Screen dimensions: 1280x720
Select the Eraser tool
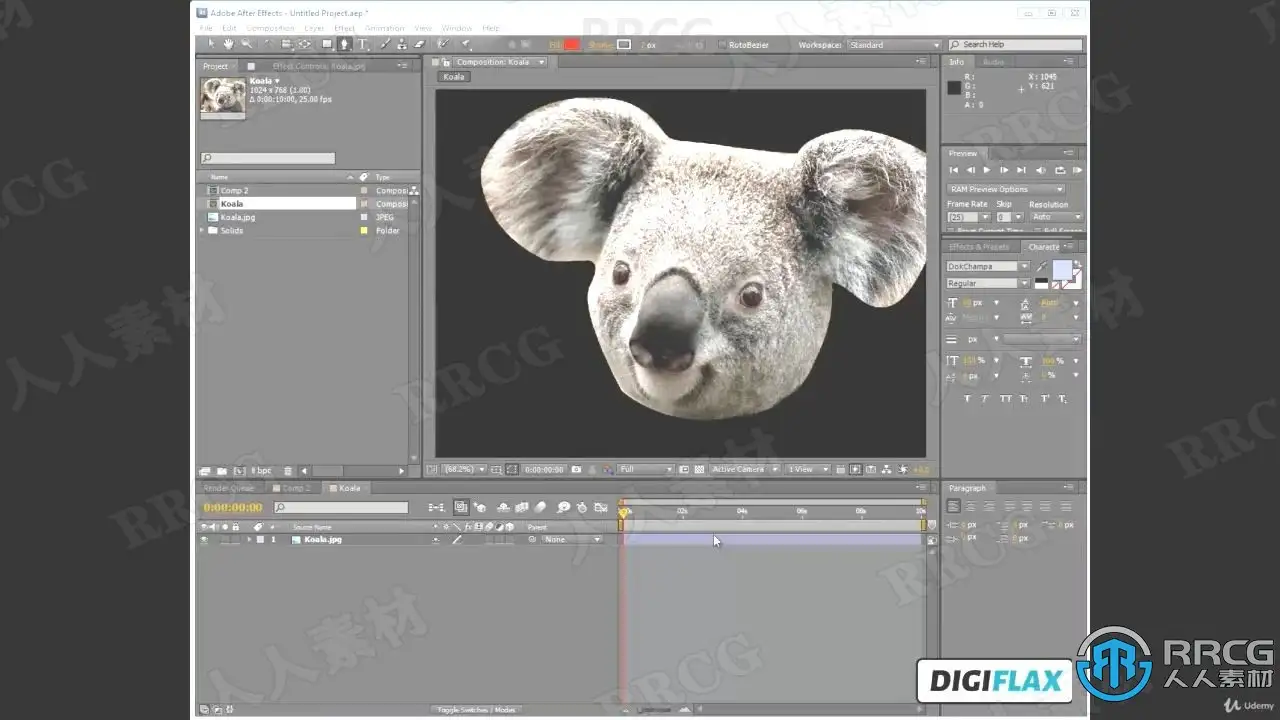coord(420,44)
